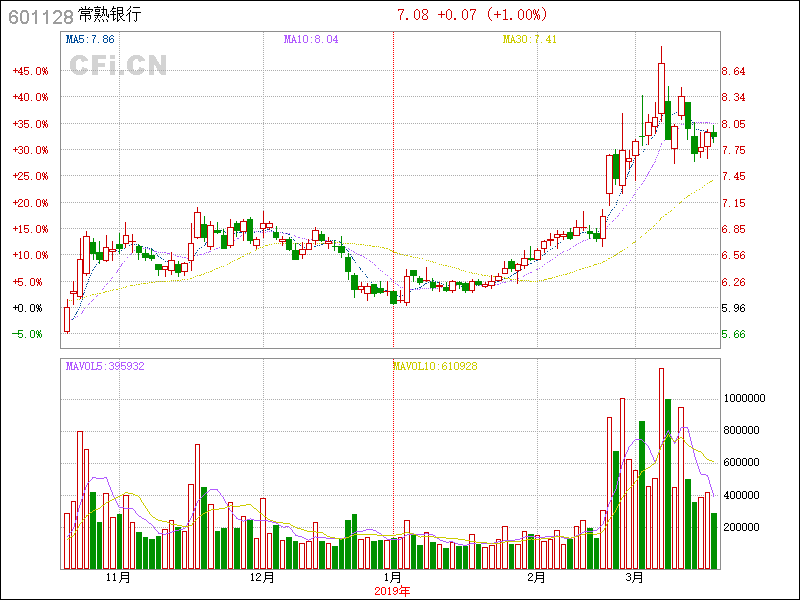Viewport: 800px width, 600px height.
Task: Click the MA5:7.86 indicator label
Action: [x=90, y=39]
